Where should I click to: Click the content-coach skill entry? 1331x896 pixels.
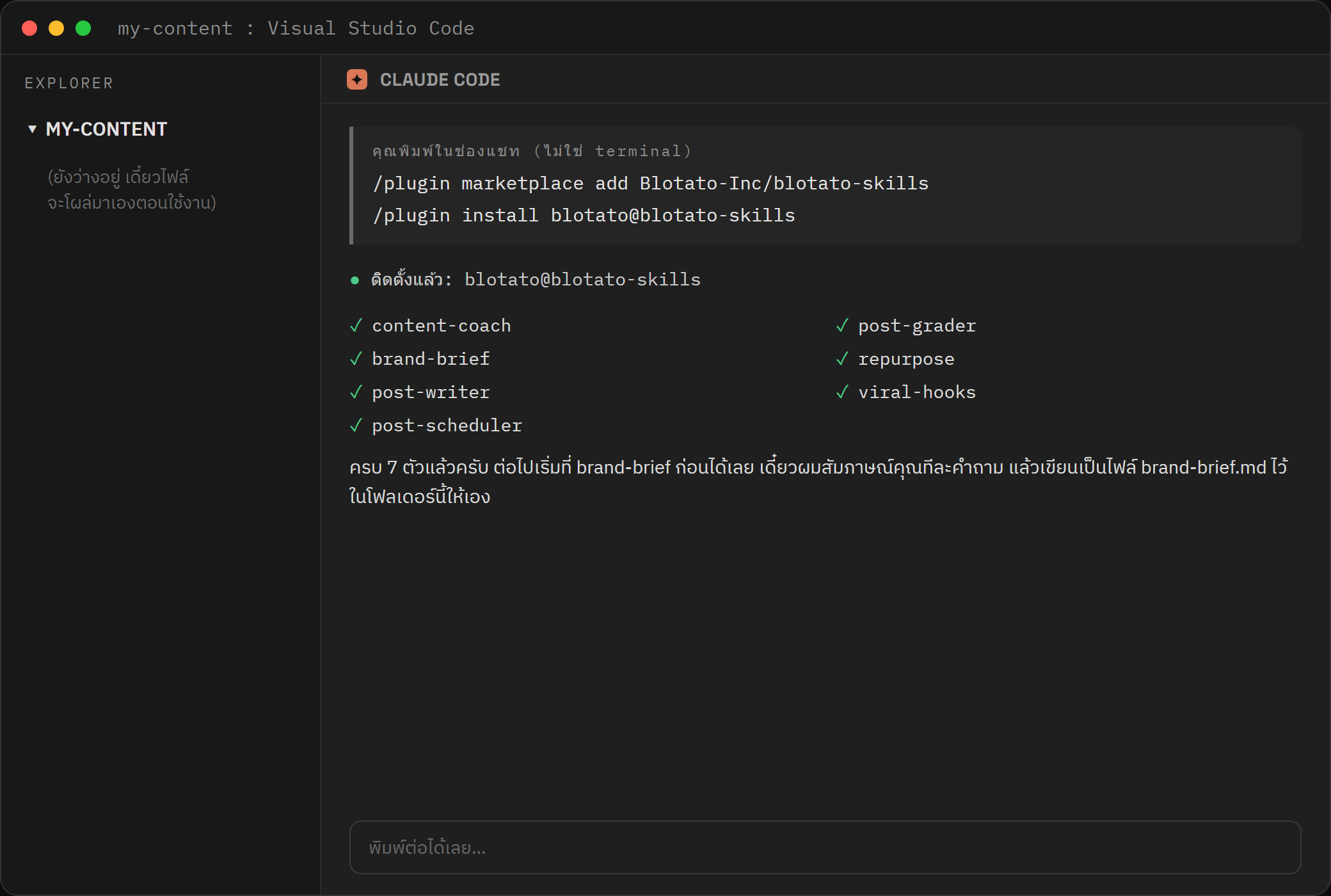[x=442, y=326]
